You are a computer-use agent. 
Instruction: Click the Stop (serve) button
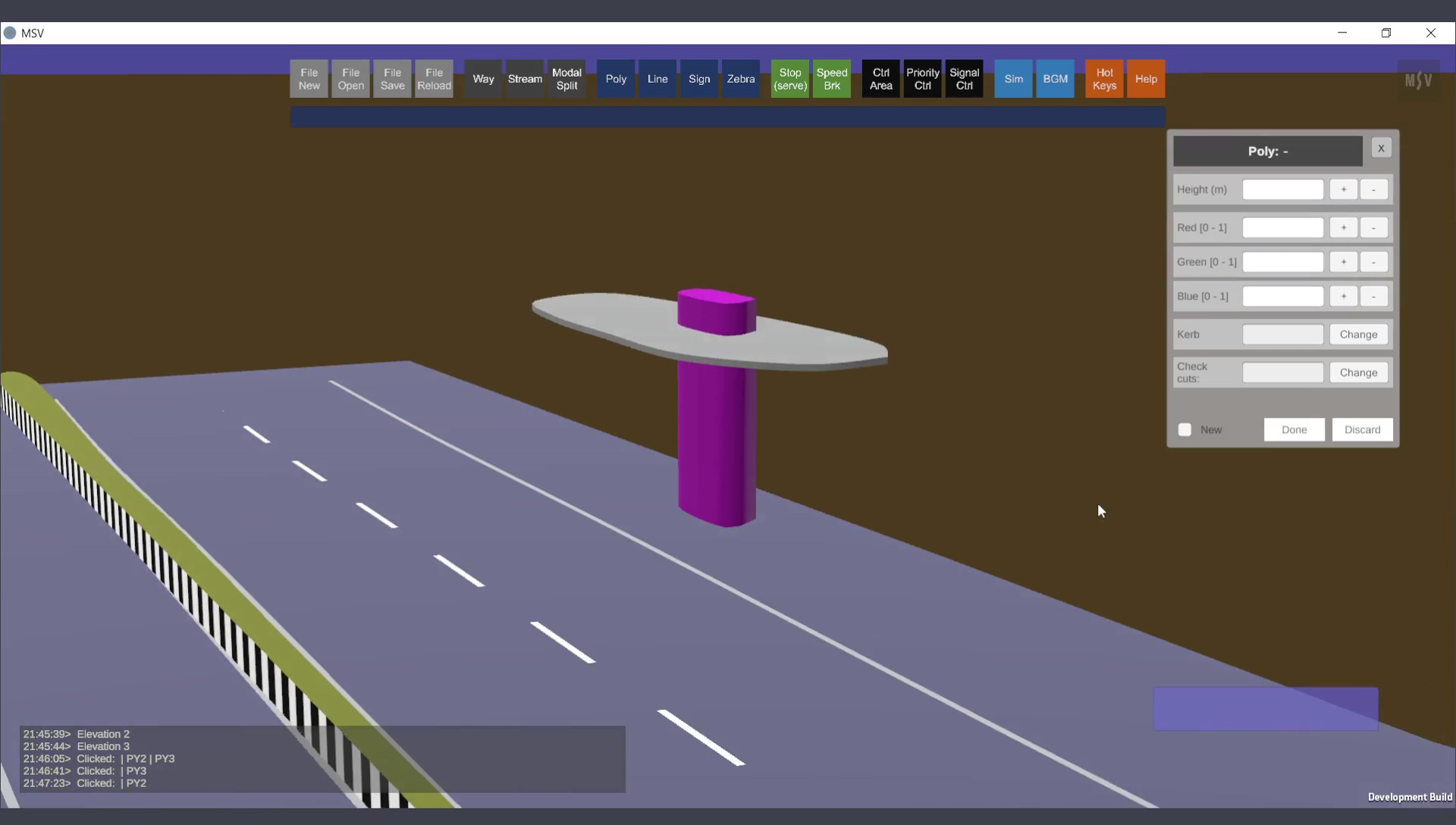[789, 79]
